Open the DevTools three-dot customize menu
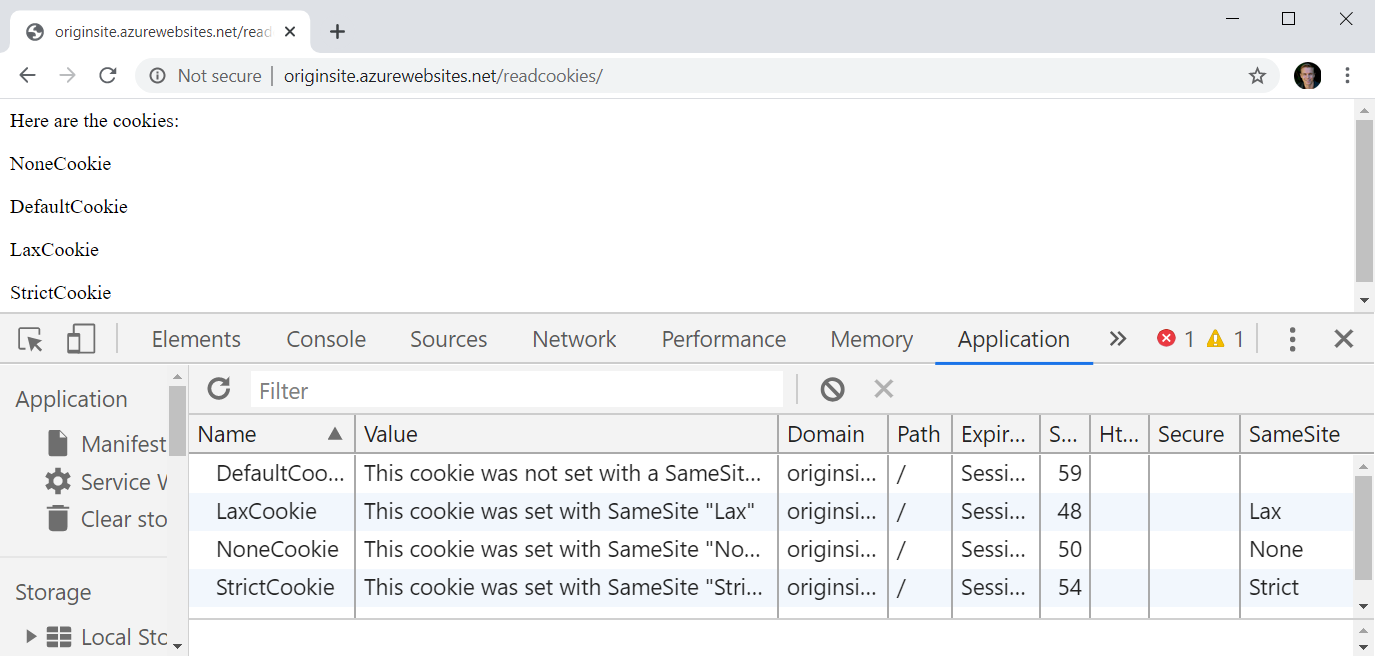 (x=1292, y=340)
